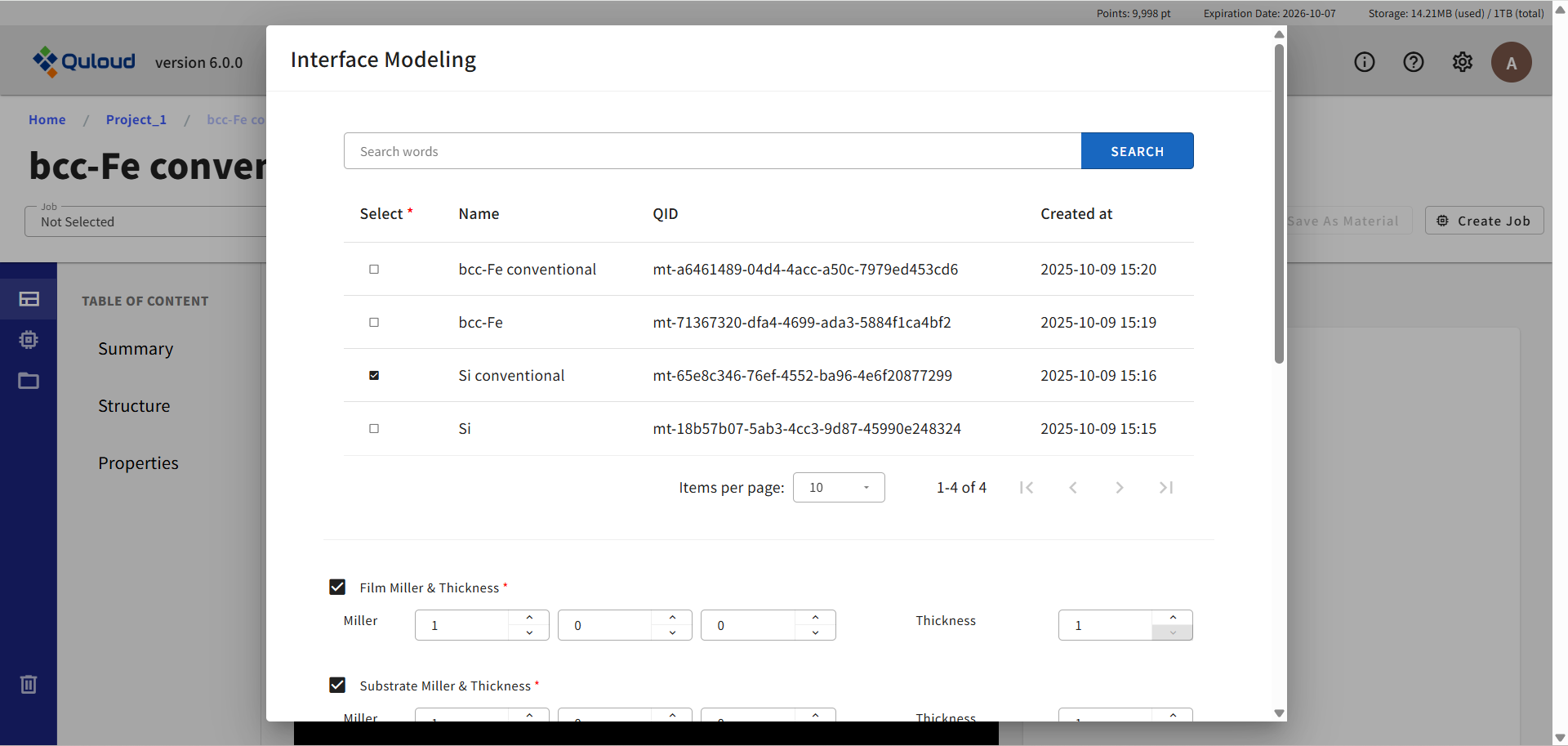Click the Search words input field
The height and width of the screenshot is (746, 1568).
(x=712, y=151)
